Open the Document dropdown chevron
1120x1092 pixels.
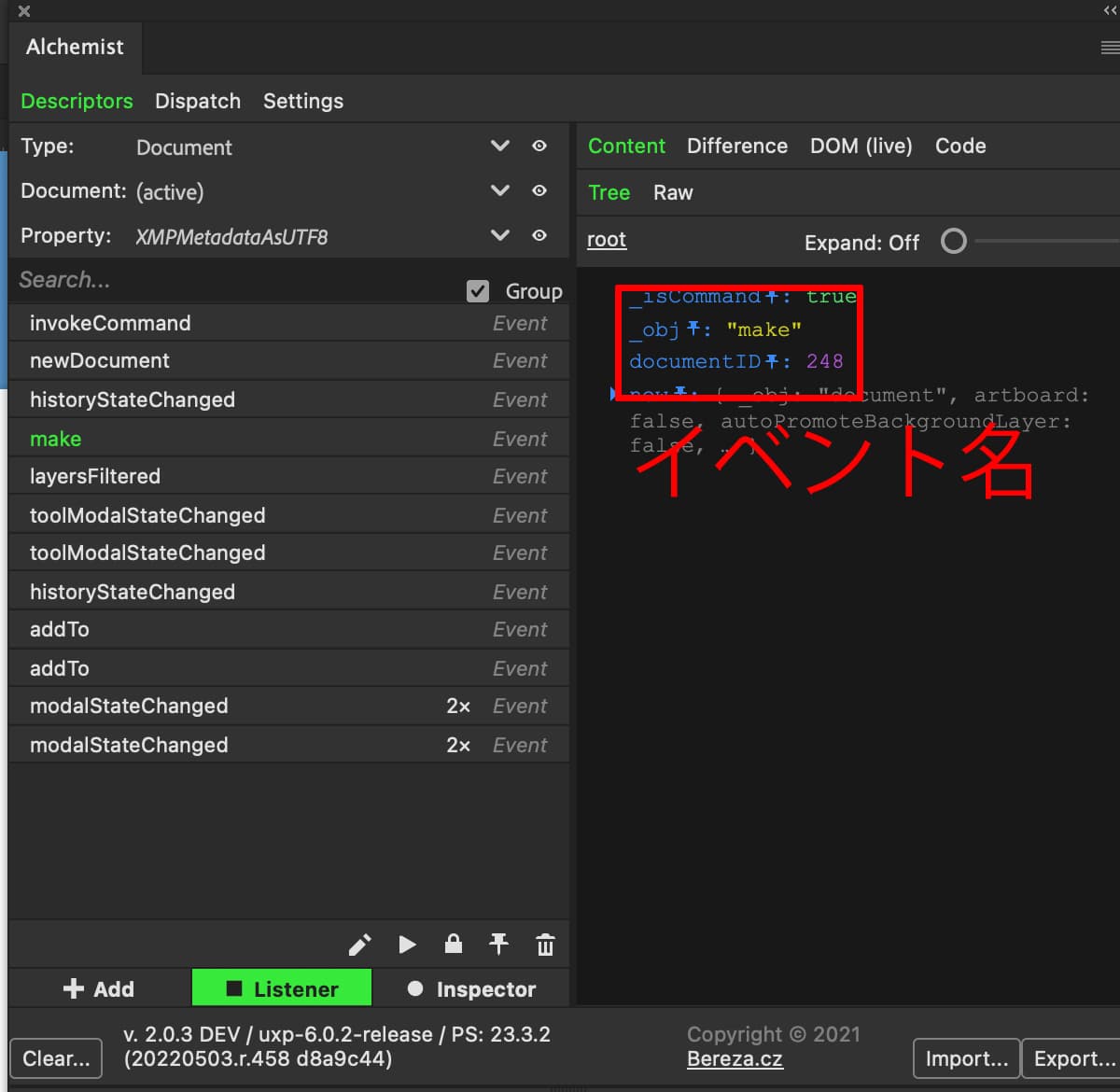tap(500, 190)
